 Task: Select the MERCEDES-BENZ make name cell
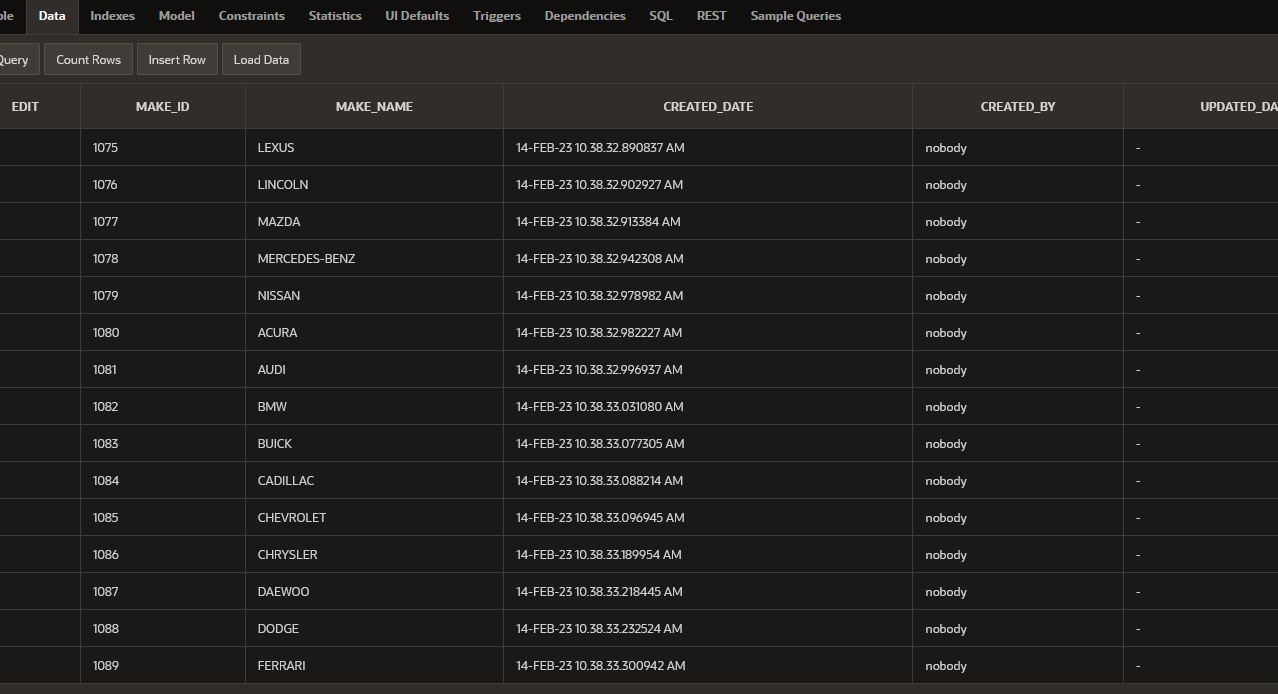[x=374, y=259]
